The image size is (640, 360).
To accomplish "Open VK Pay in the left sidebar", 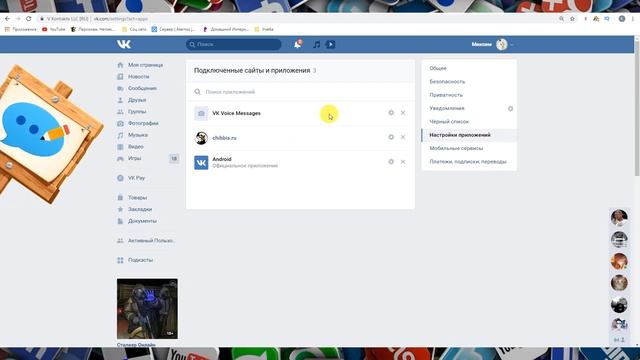I will click(x=136, y=178).
